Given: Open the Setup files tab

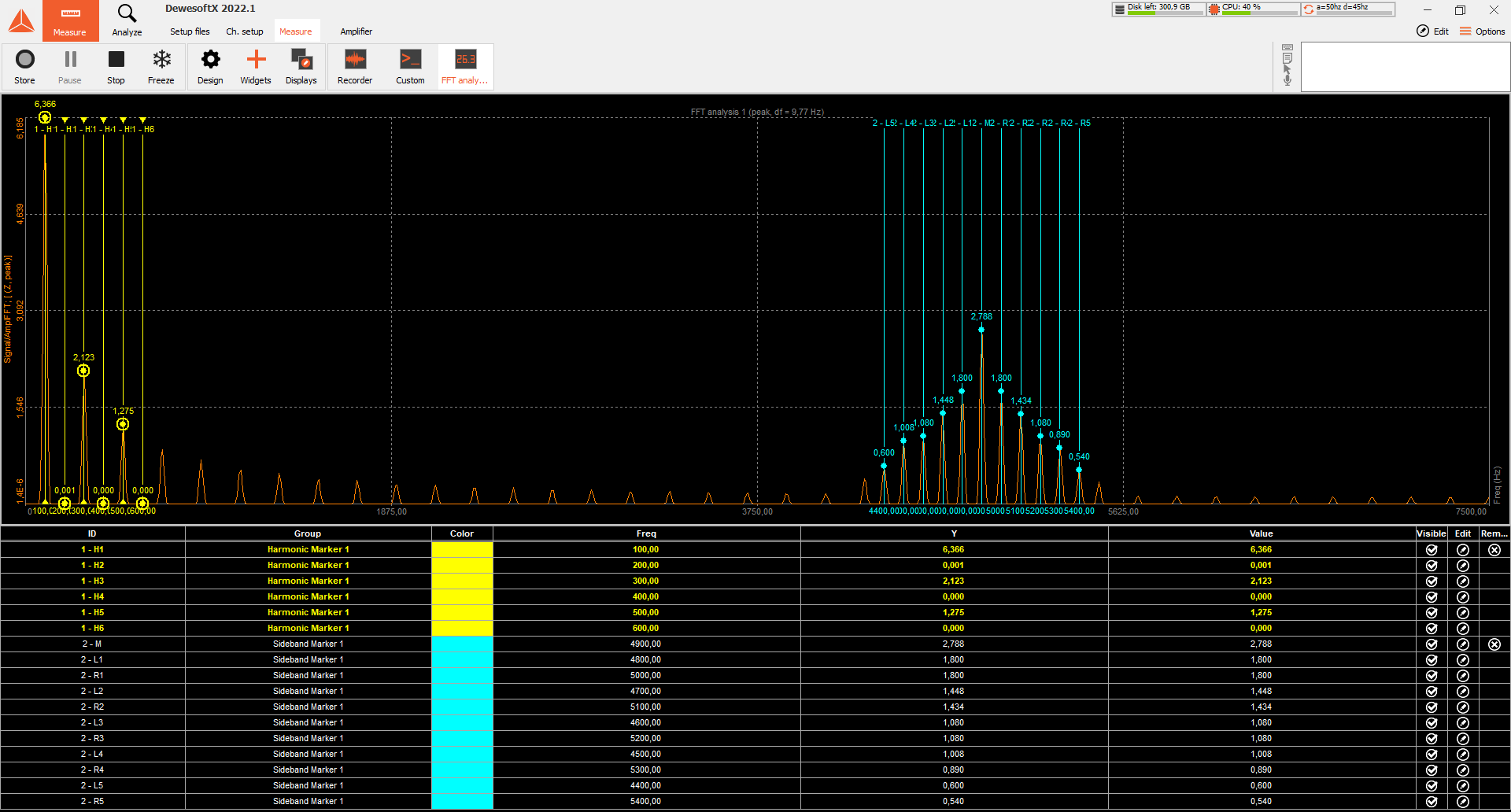Looking at the screenshot, I should click(190, 31).
